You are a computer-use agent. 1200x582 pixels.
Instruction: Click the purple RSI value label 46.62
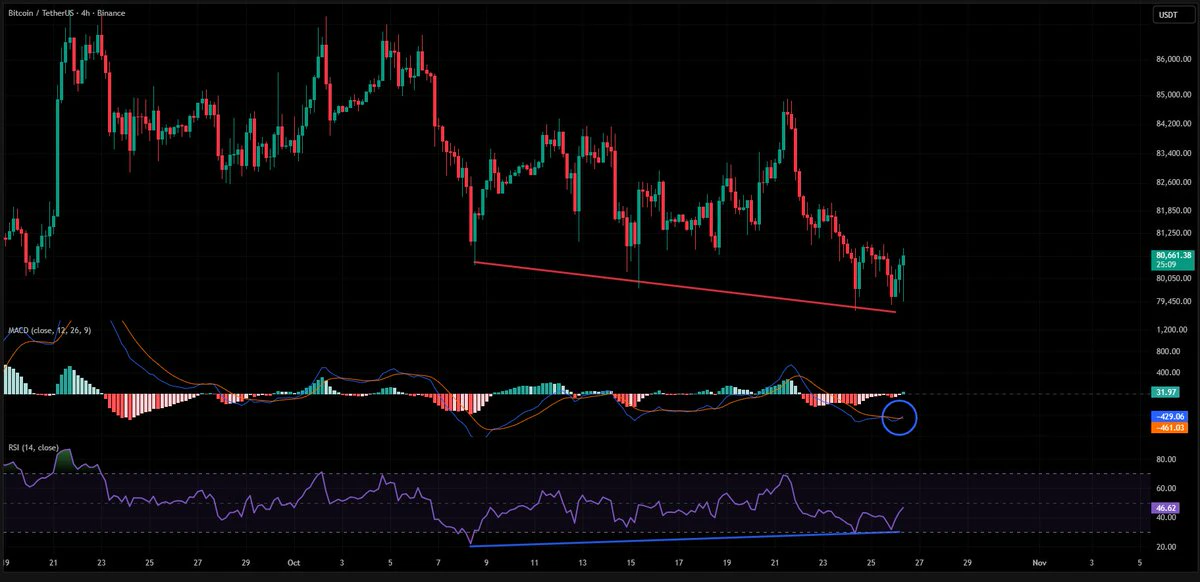1166,508
